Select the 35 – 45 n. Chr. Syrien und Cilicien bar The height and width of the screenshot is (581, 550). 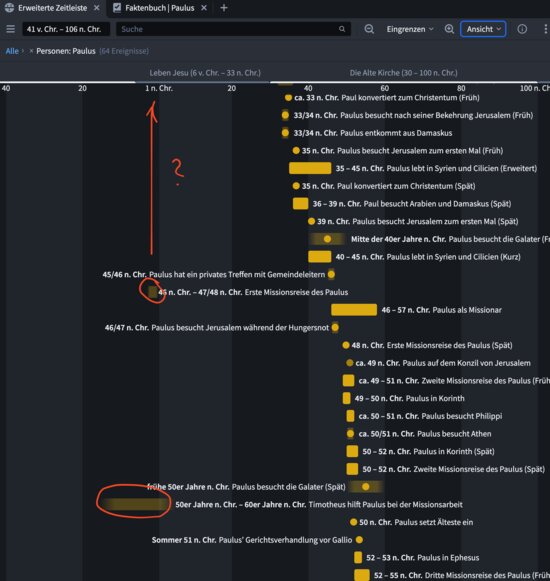coord(310,168)
